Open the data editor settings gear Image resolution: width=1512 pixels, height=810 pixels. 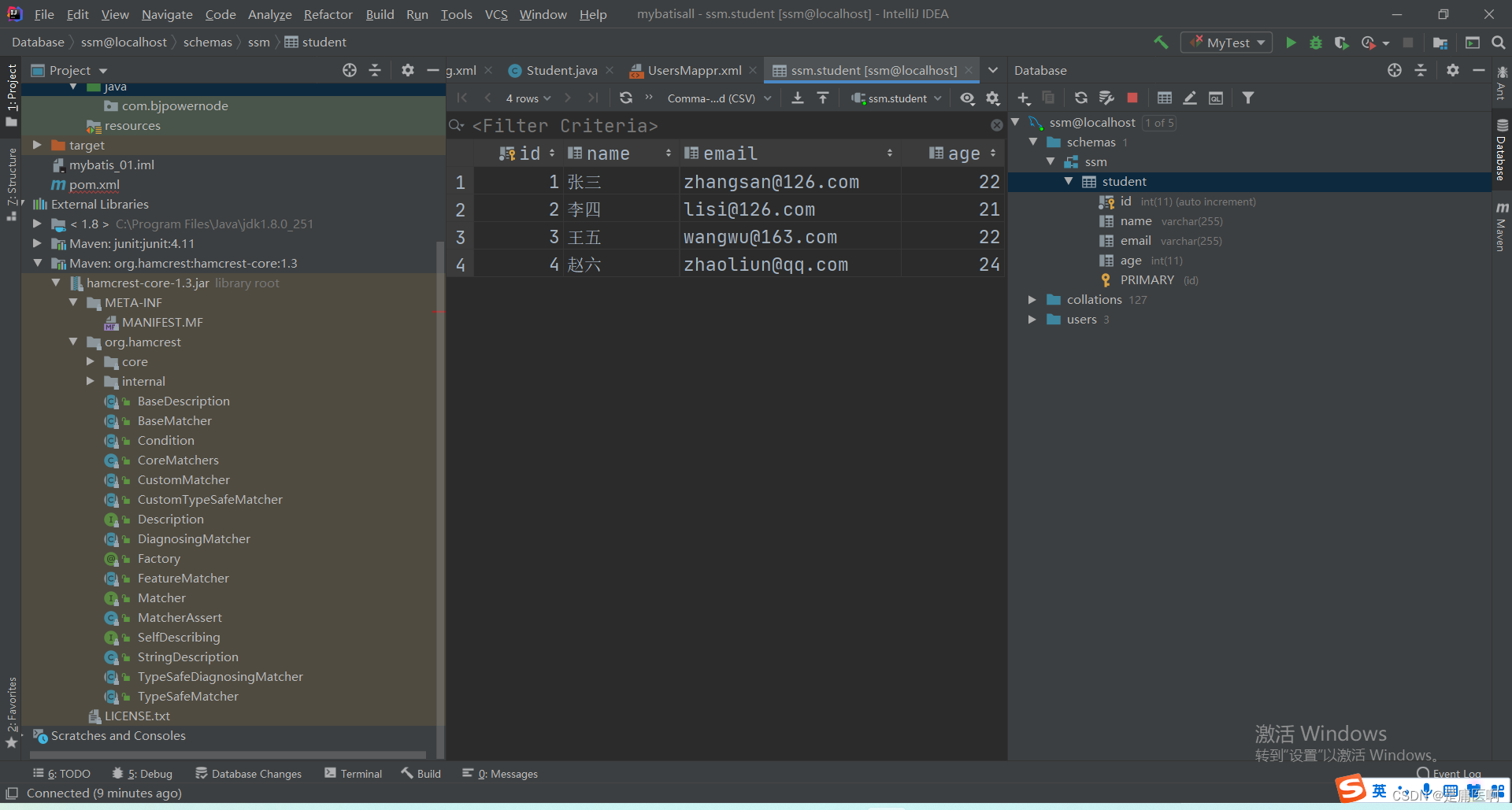point(993,98)
